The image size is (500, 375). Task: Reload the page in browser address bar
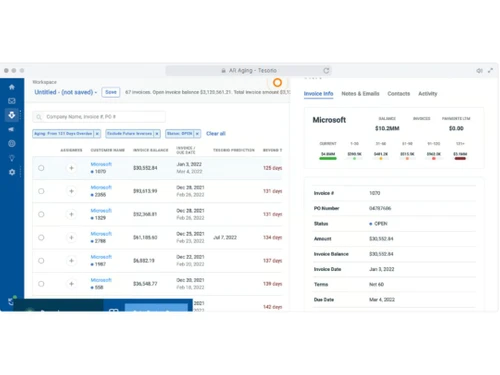(x=326, y=71)
